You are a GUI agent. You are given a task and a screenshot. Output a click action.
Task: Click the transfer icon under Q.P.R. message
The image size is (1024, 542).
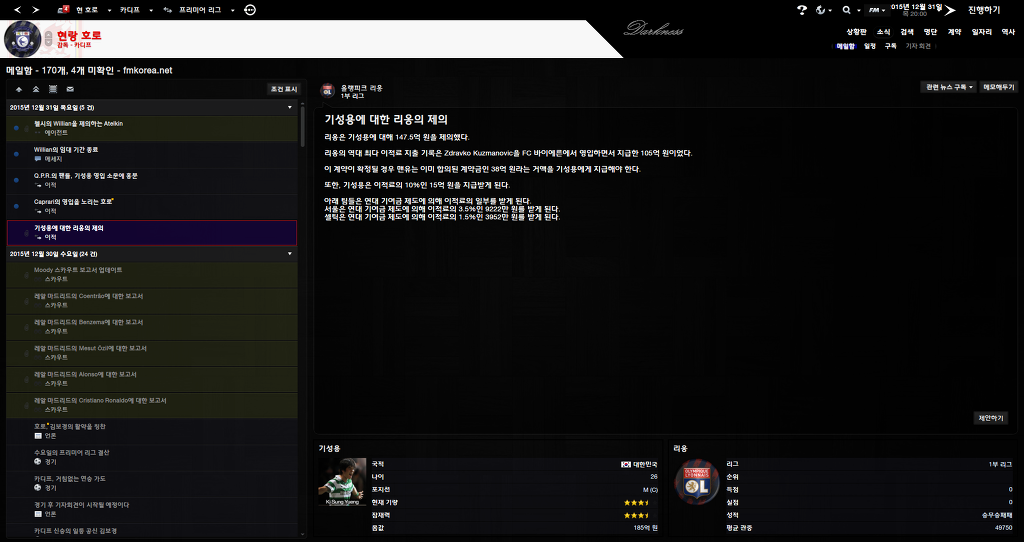[38, 185]
